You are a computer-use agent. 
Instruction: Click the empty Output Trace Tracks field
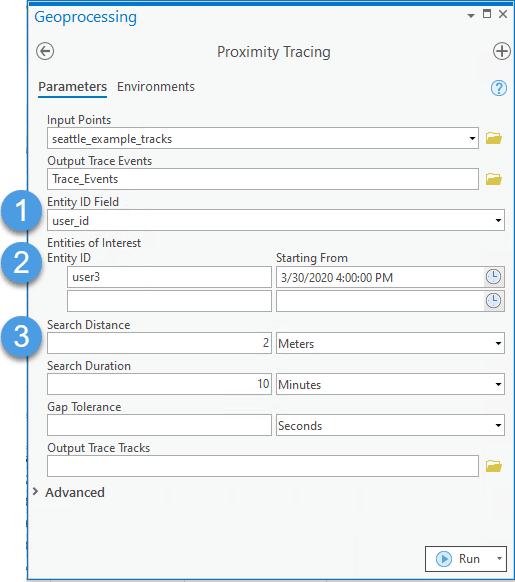pos(263,466)
